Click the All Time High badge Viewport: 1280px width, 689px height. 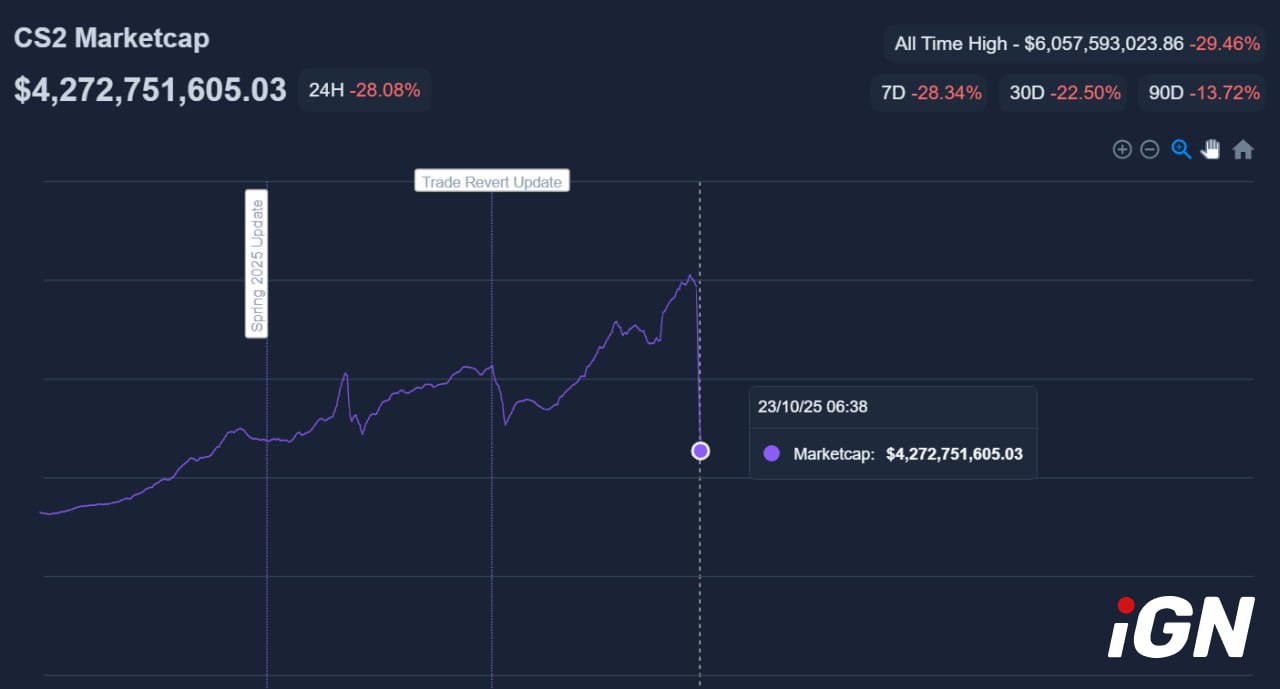[x=1076, y=44]
